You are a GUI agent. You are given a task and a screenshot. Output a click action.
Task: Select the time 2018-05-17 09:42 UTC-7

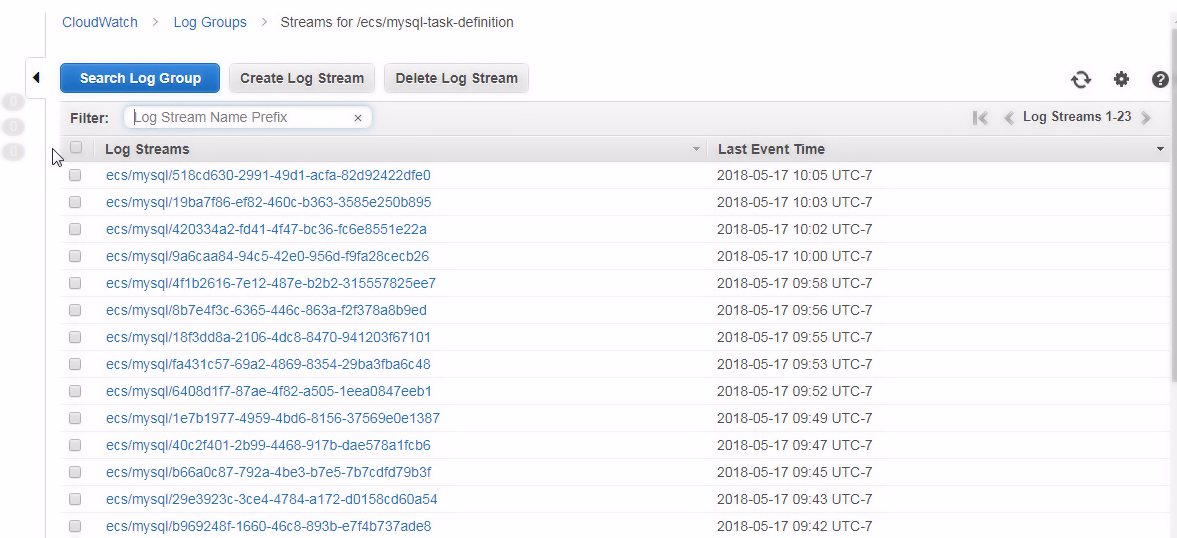(x=795, y=527)
